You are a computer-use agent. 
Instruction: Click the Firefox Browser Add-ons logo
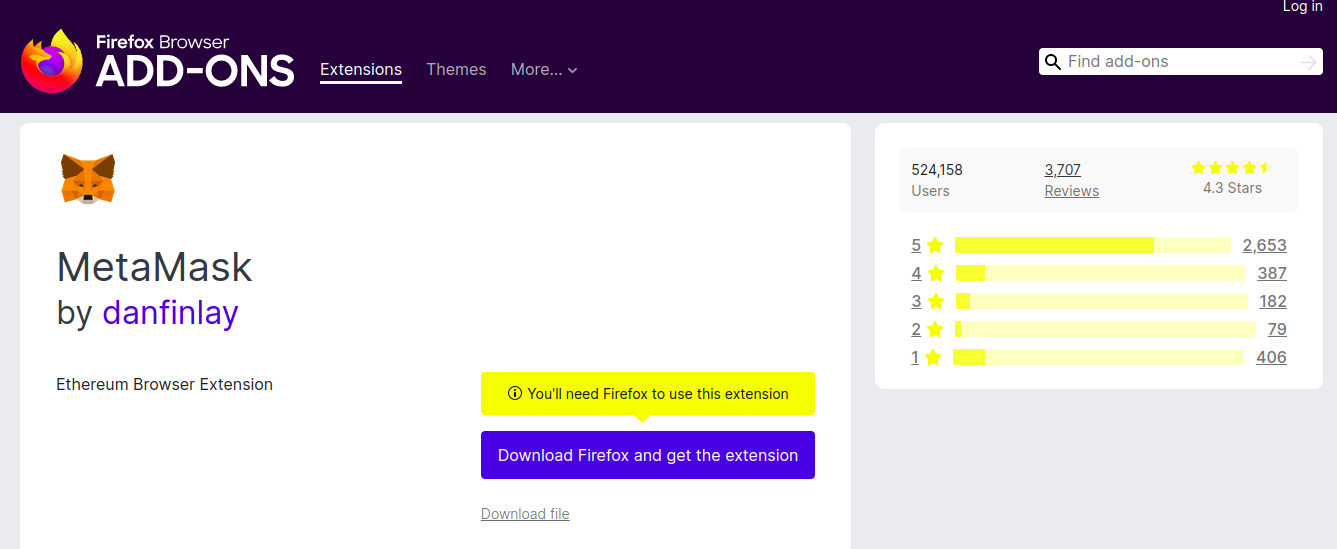[x=157, y=61]
